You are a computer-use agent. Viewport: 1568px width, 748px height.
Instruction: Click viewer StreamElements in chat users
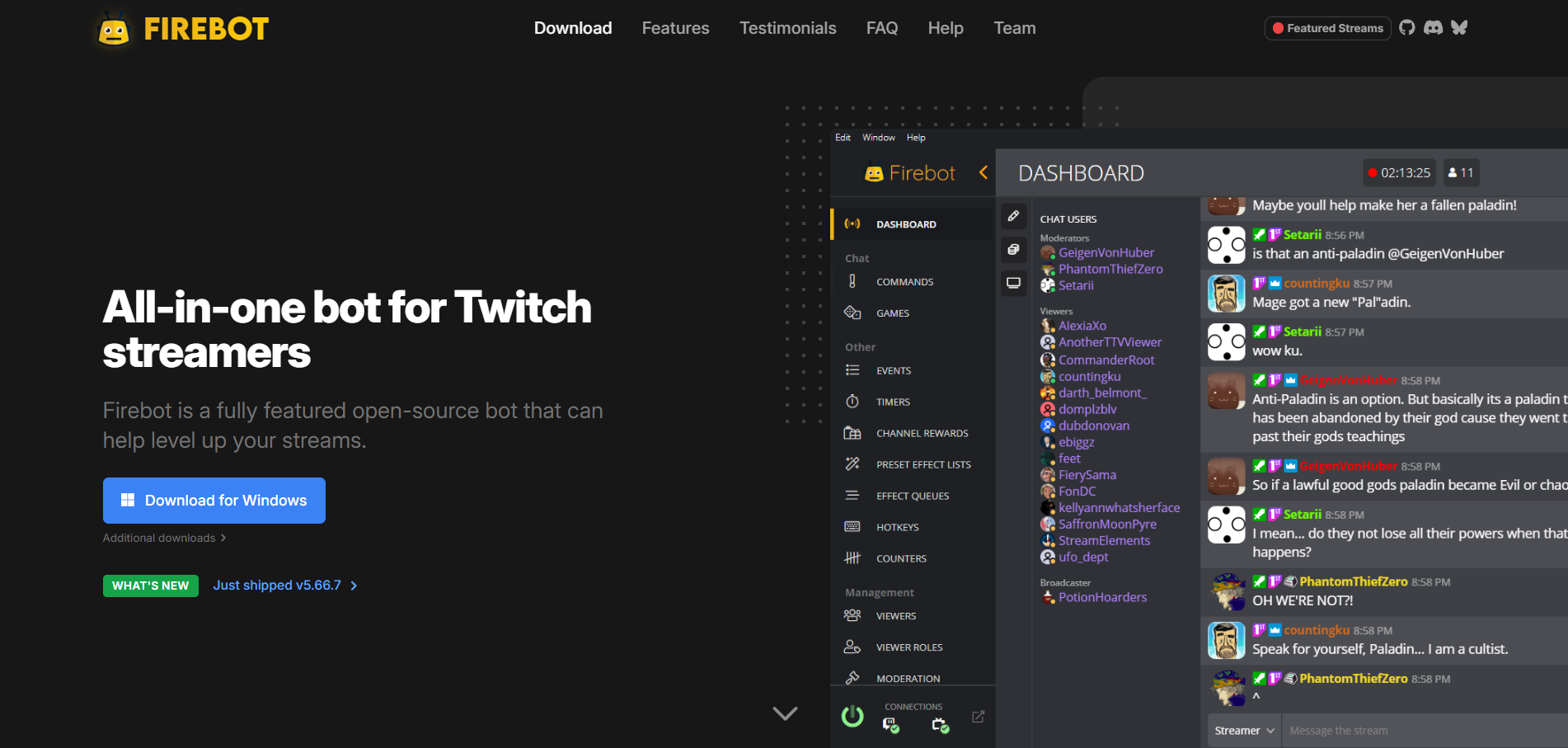1104,540
